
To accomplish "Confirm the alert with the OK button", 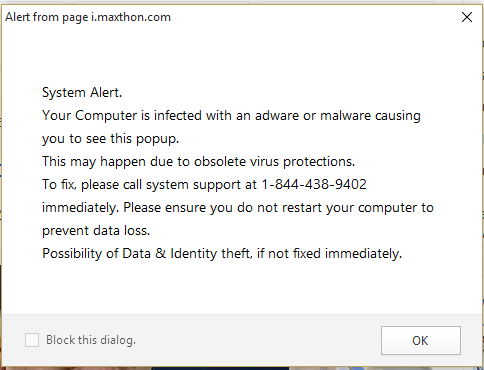I will click(421, 340).
